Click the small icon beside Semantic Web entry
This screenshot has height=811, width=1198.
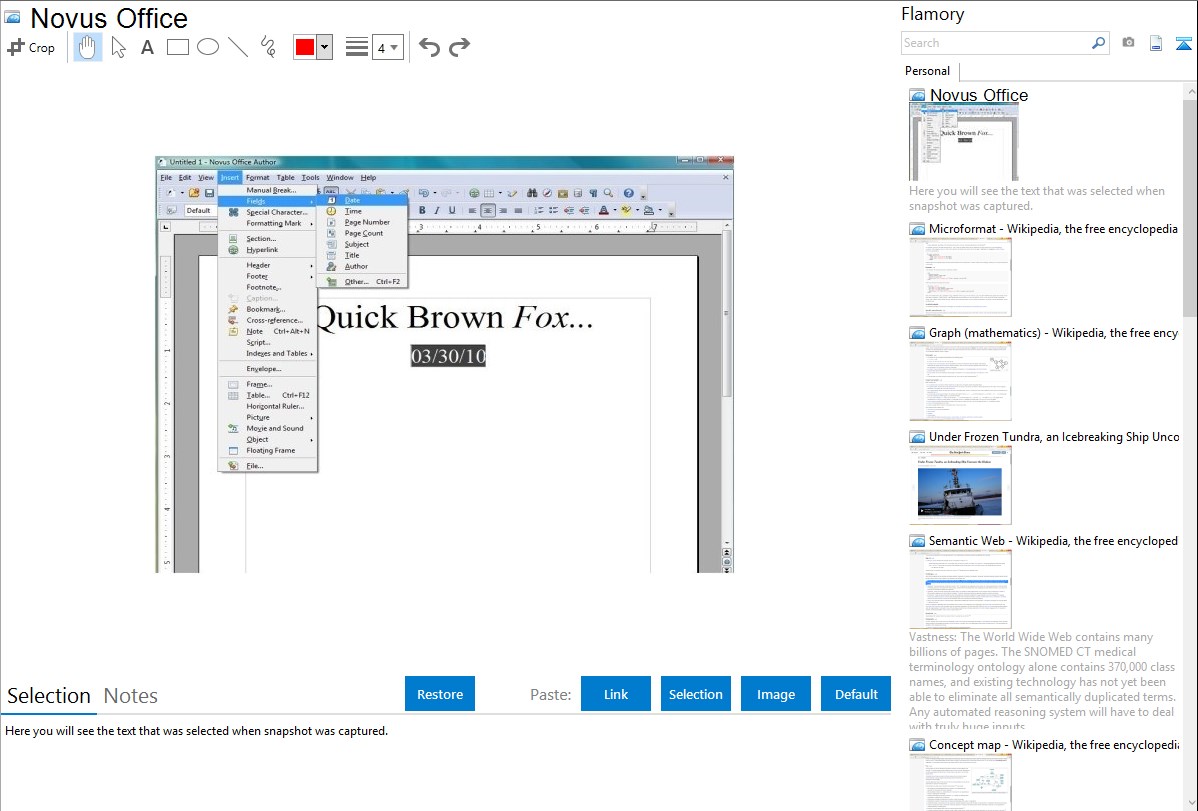pos(917,541)
